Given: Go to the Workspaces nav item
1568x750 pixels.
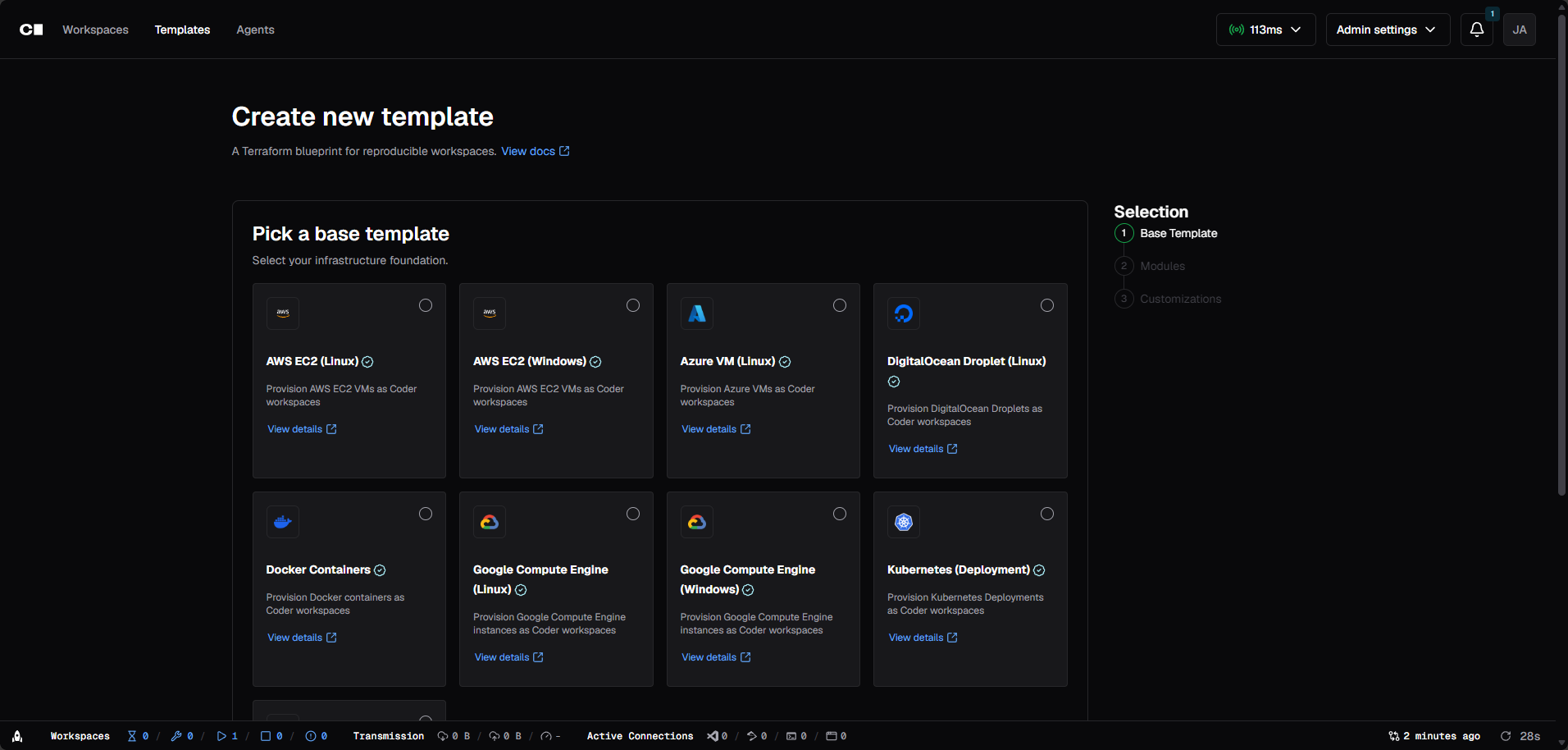Looking at the screenshot, I should click(95, 30).
